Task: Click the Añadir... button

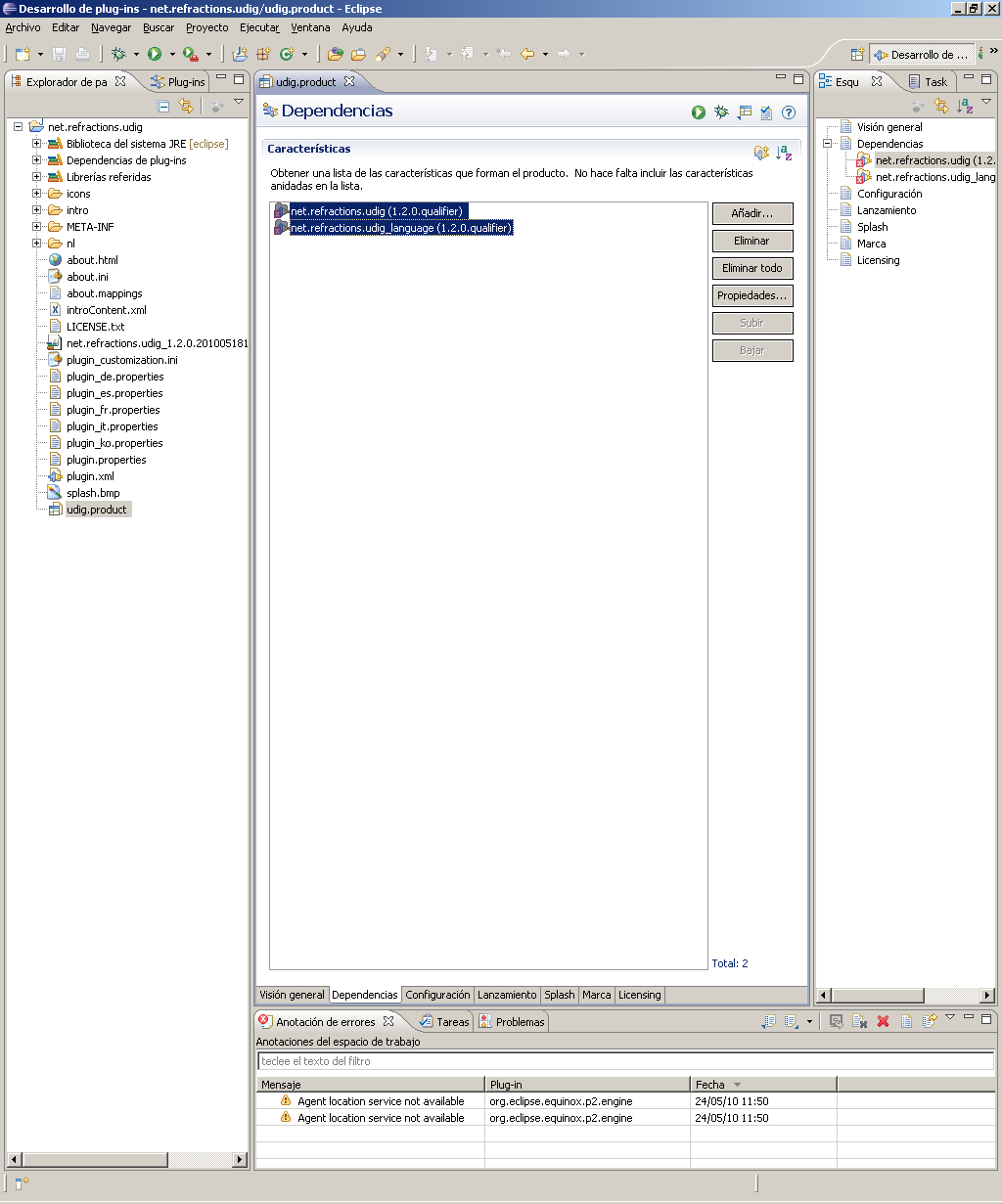Action: (x=752, y=213)
